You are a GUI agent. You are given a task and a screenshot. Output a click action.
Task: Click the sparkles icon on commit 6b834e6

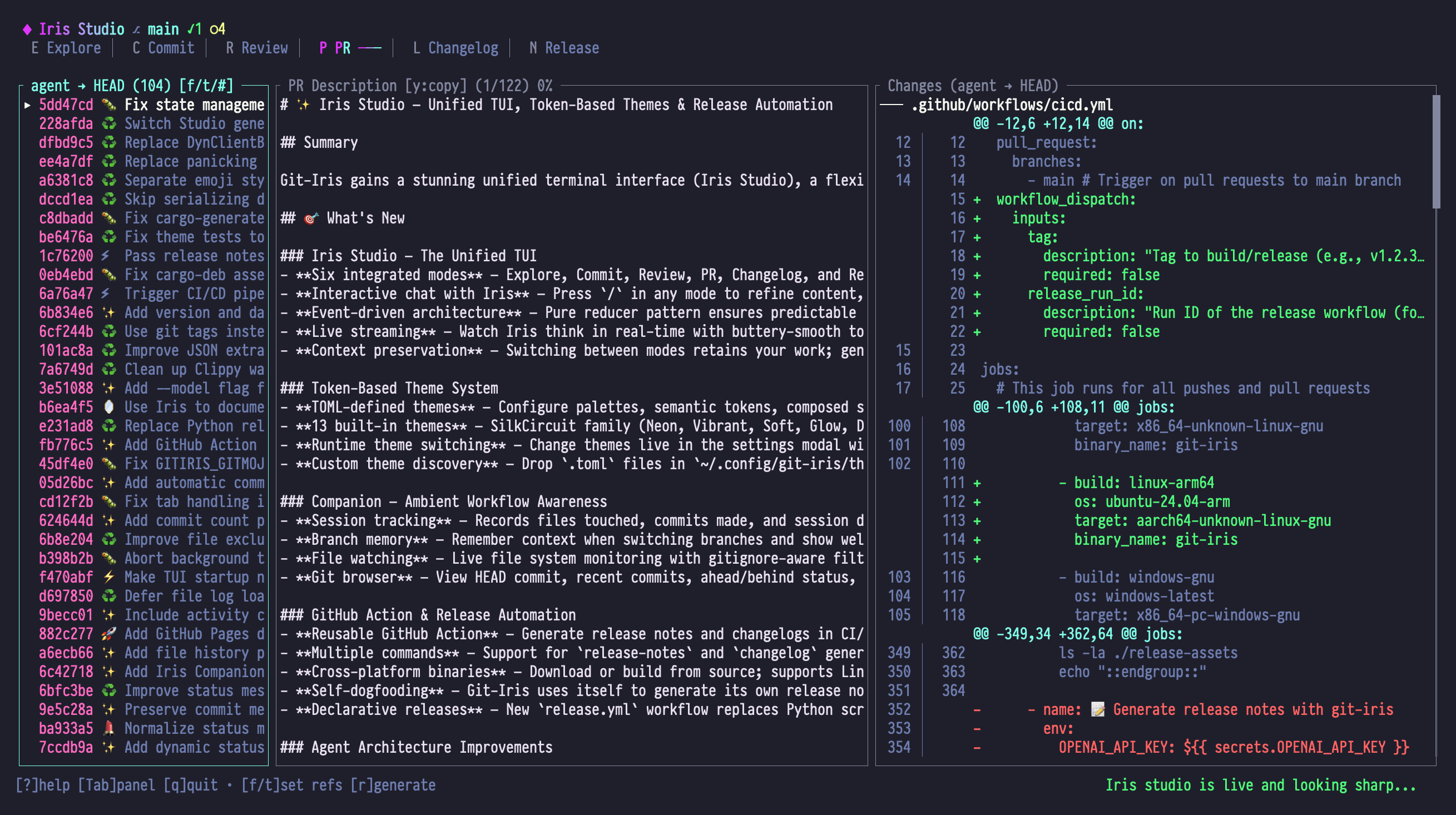[x=108, y=312]
